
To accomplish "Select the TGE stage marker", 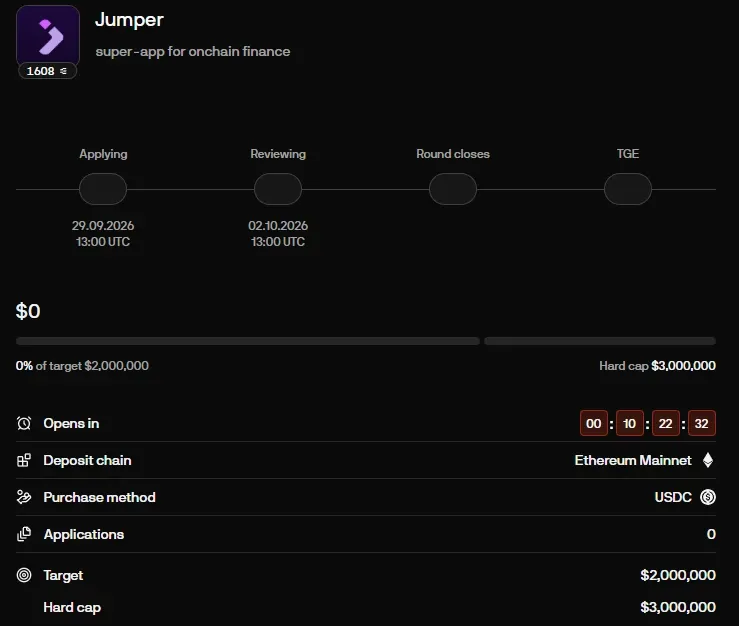I will [628, 189].
